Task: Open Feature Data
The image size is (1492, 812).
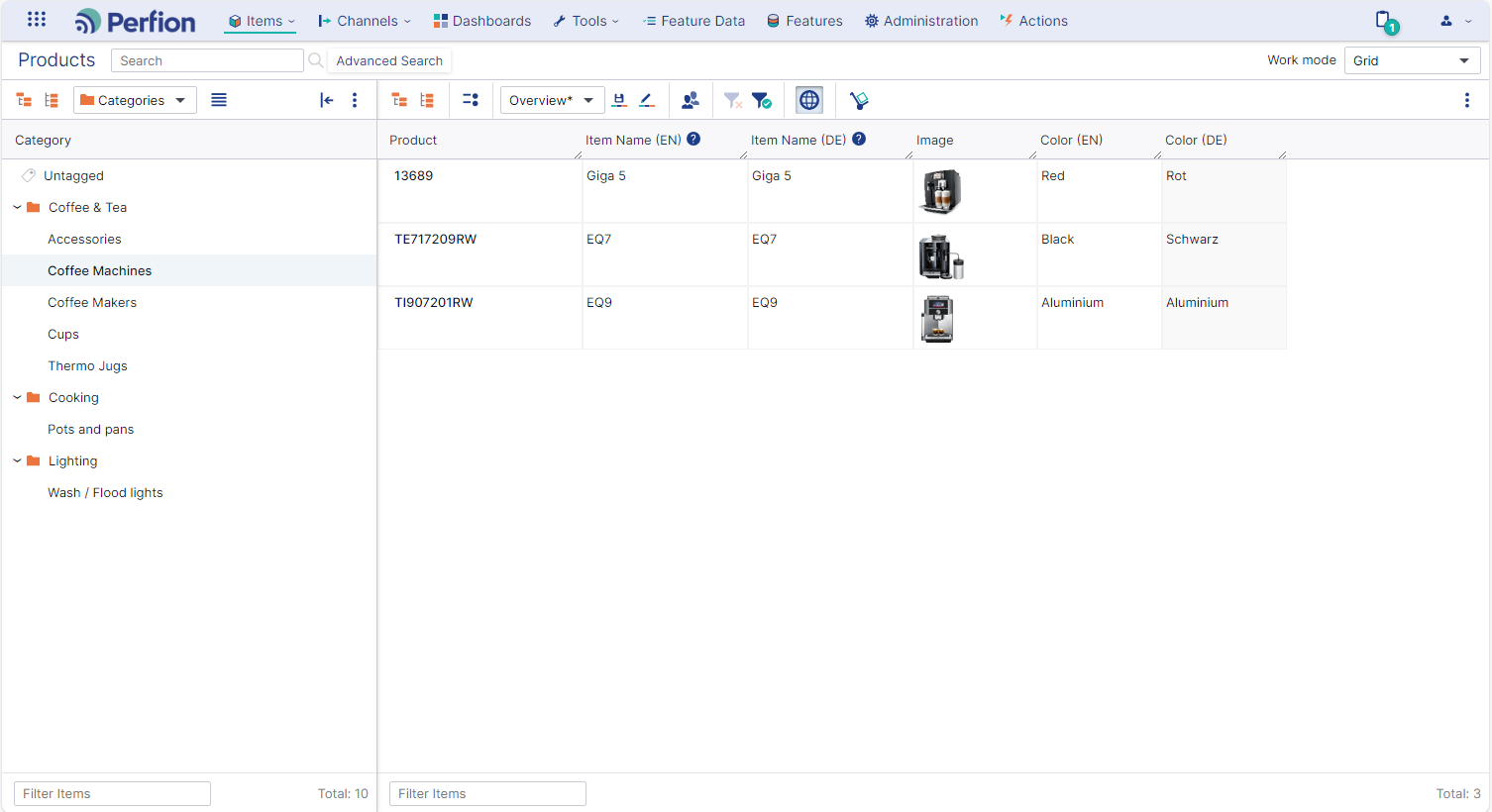Action: pyautogui.click(x=693, y=21)
